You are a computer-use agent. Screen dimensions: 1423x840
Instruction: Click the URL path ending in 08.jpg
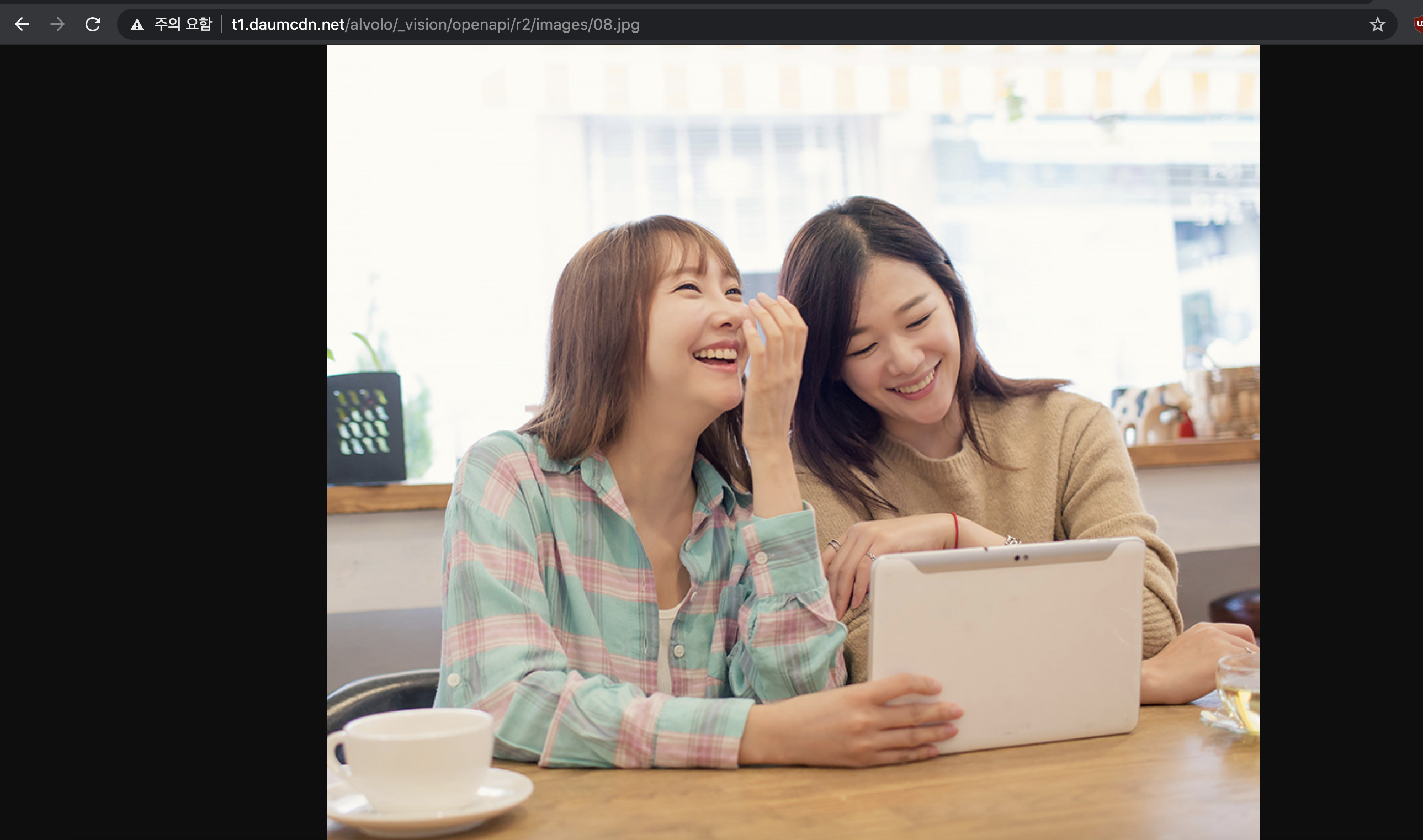[492, 25]
